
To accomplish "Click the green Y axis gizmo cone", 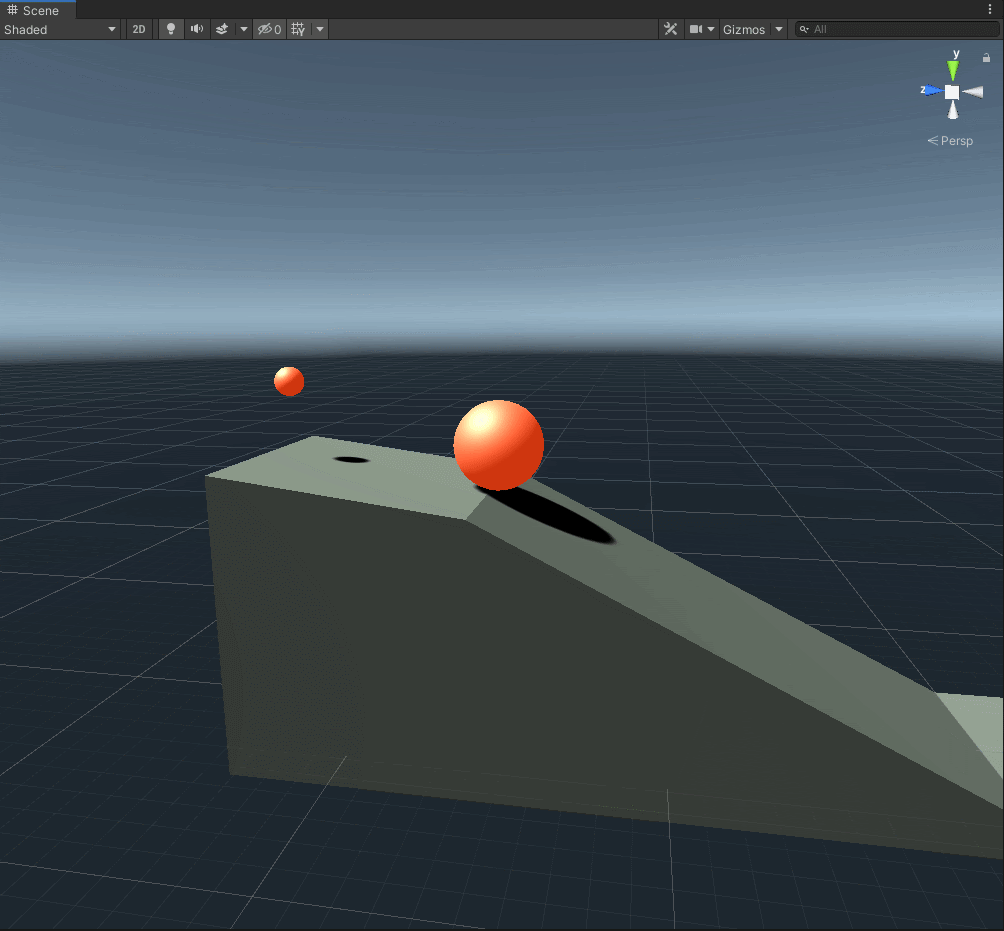I will (953, 69).
